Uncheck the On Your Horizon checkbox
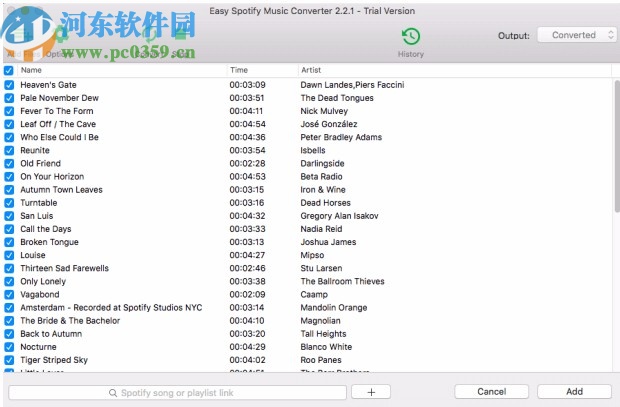 pyautogui.click(x=9, y=176)
